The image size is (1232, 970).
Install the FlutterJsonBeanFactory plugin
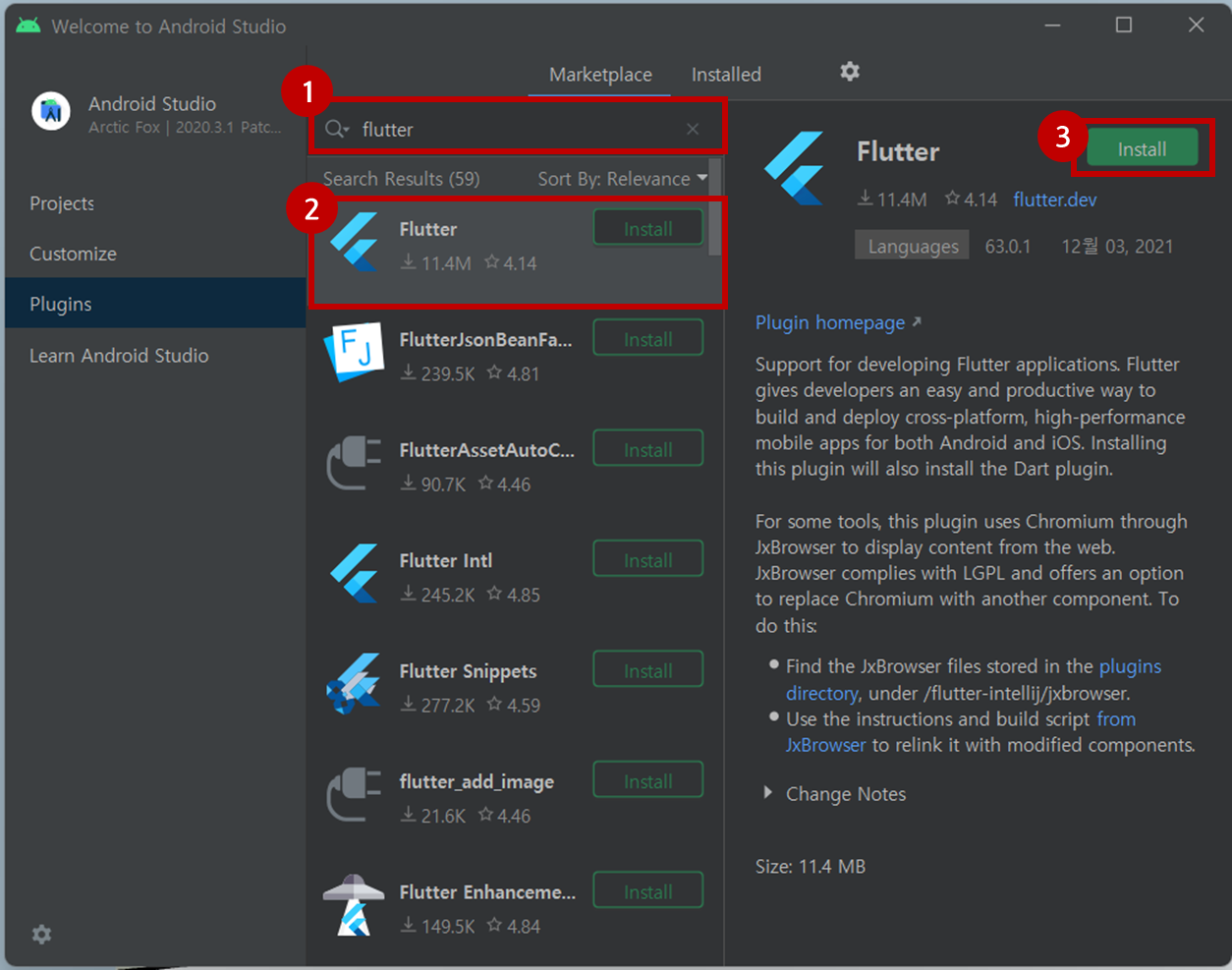click(648, 339)
